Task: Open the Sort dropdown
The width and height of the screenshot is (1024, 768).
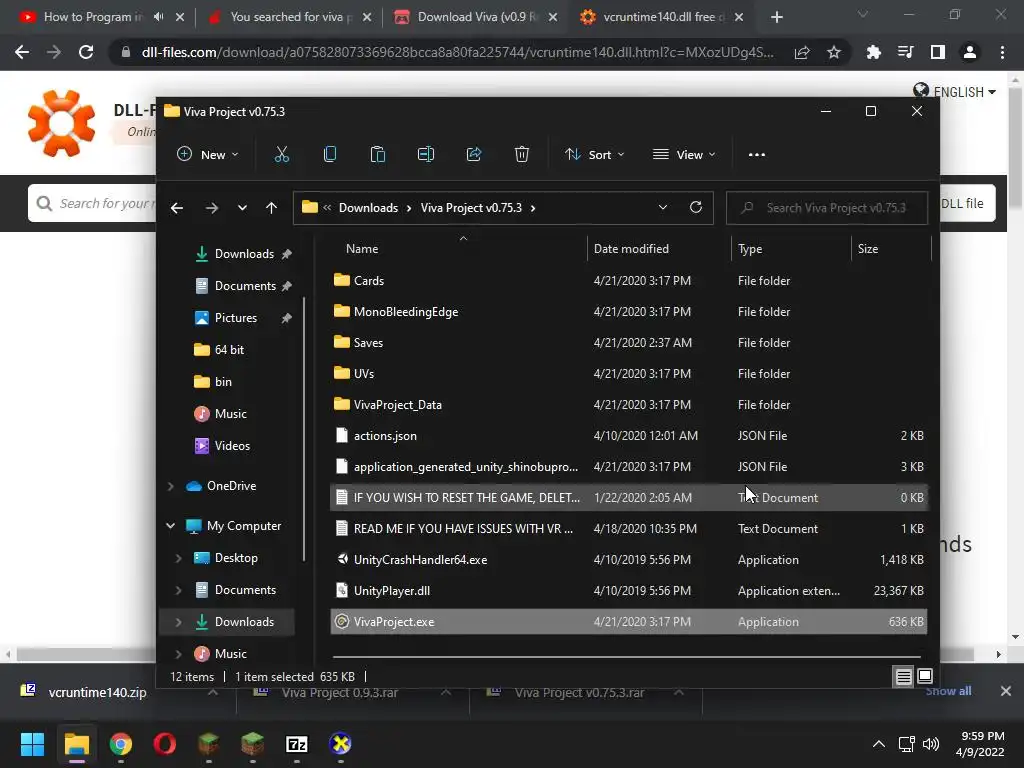Action: pos(594,155)
